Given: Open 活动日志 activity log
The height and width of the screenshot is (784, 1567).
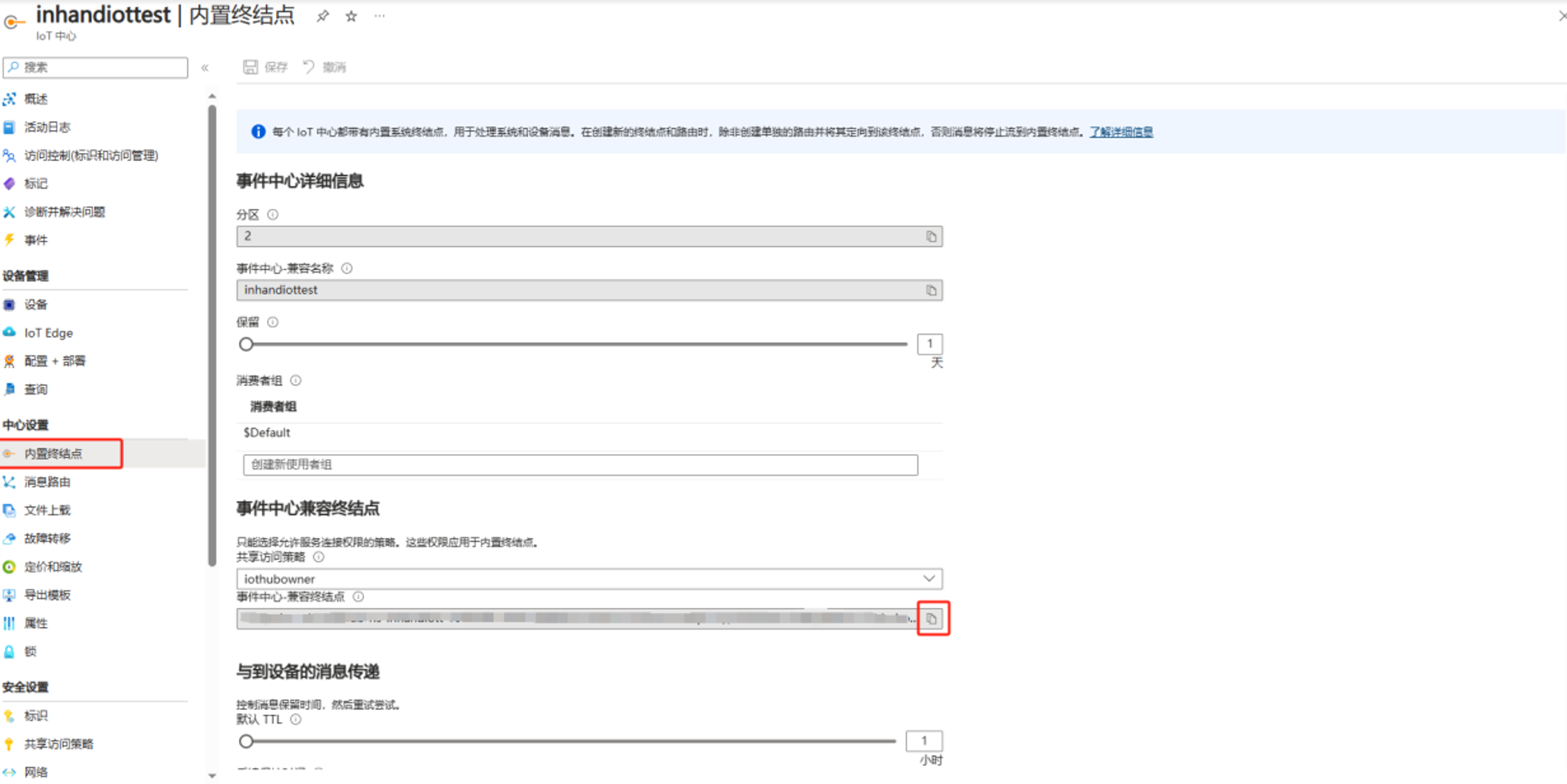Looking at the screenshot, I should (x=47, y=127).
